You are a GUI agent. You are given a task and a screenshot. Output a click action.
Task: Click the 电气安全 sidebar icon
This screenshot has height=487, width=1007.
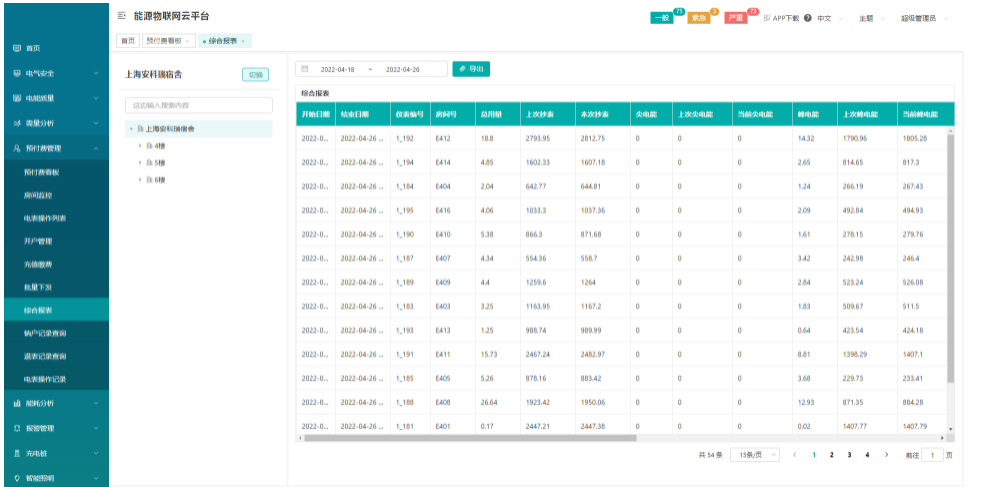[17, 73]
